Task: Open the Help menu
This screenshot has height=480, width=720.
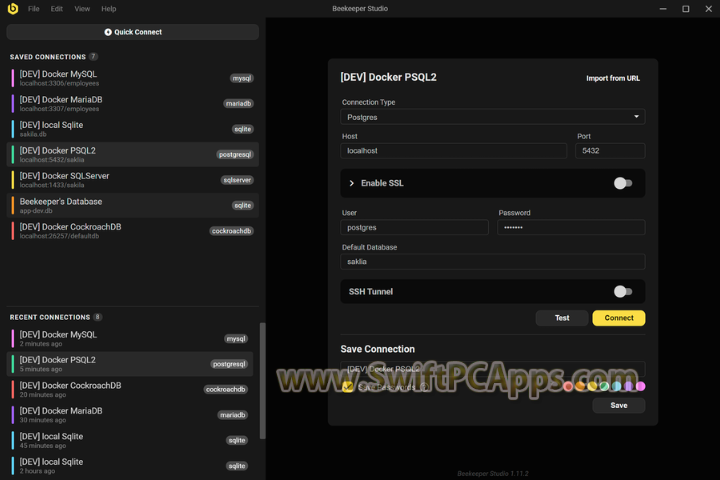Action: (109, 9)
